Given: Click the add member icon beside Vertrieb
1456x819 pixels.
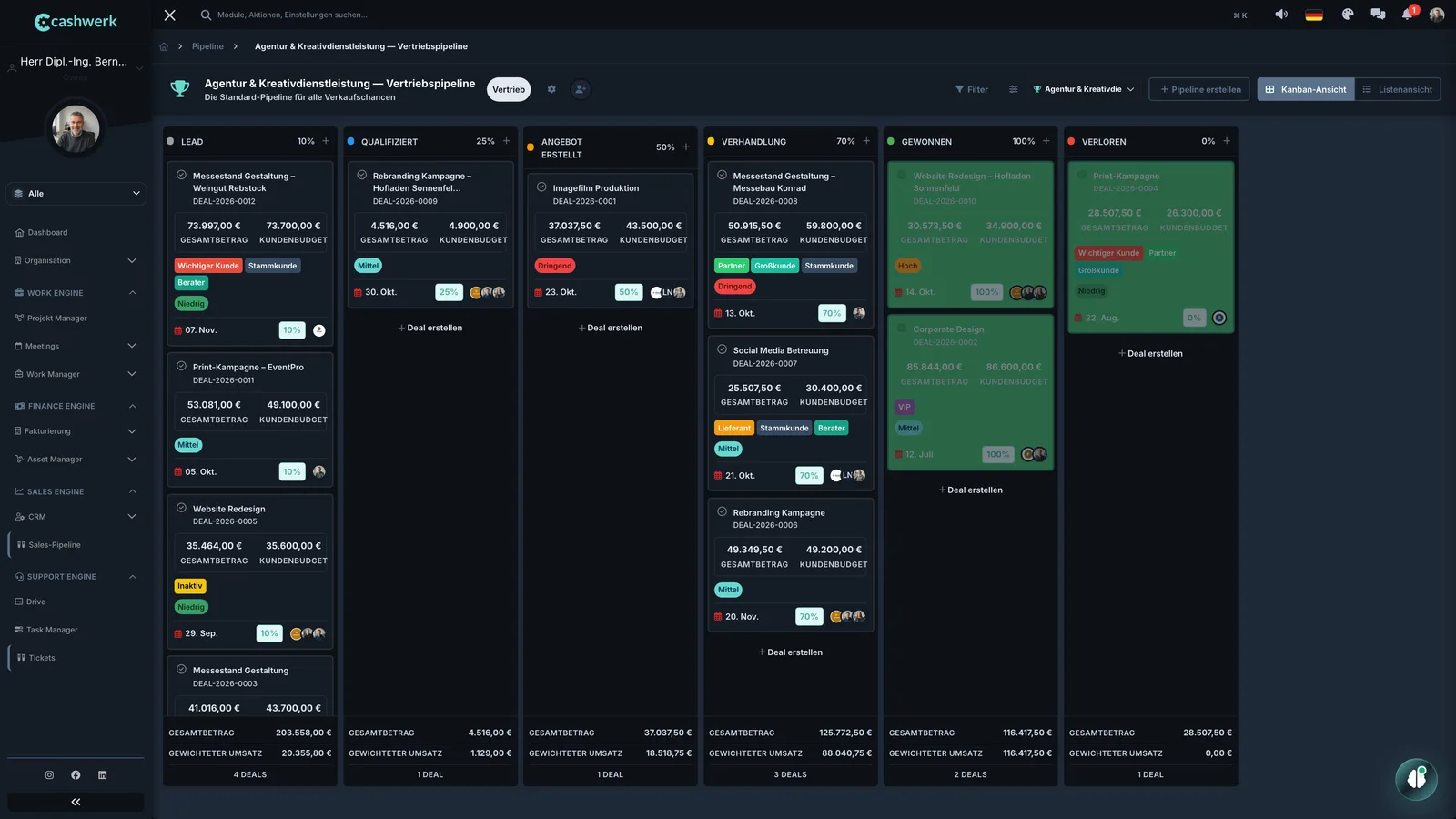Looking at the screenshot, I should (x=580, y=89).
